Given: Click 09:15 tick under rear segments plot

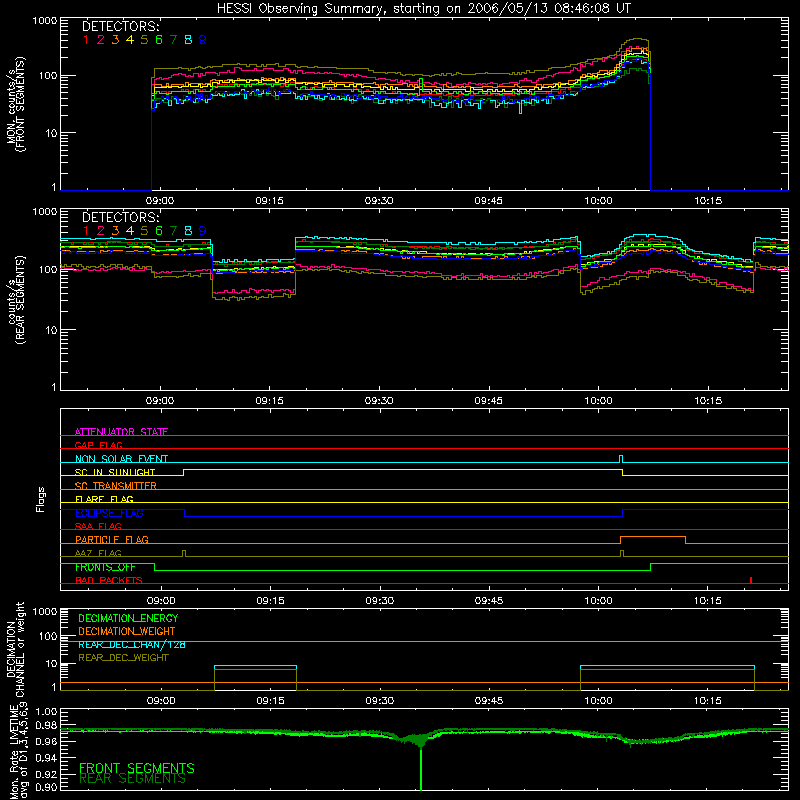Looking at the screenshot, I should [269, 401].
